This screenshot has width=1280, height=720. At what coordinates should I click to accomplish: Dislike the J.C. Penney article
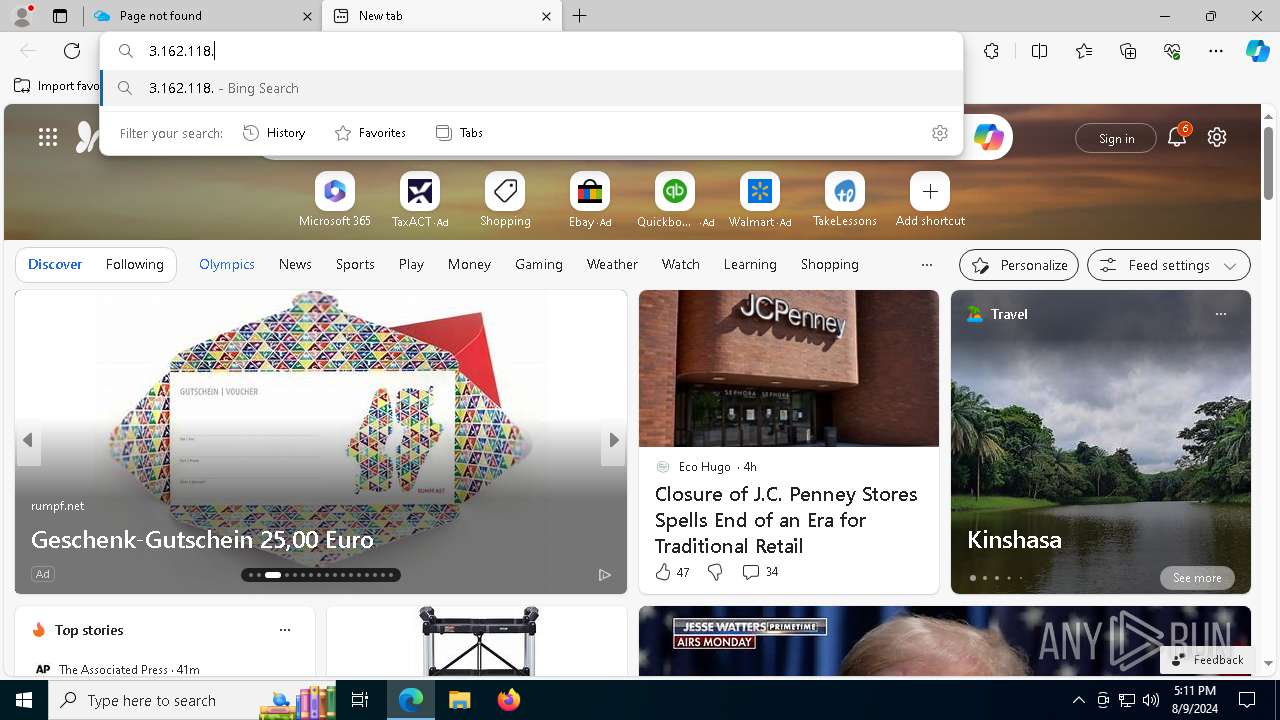tap(715, 572)
